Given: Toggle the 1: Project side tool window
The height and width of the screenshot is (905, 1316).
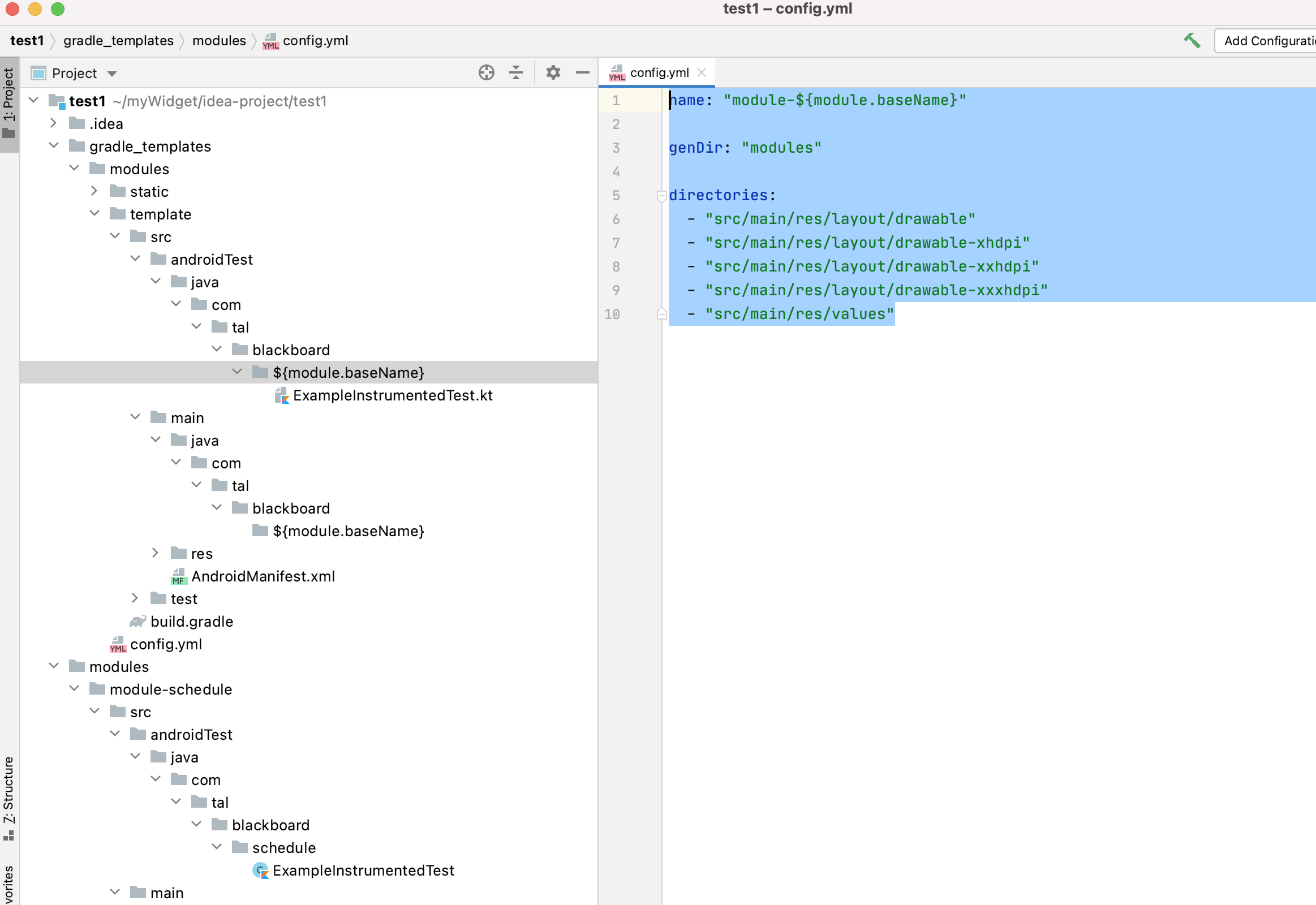Looking at the screenshot, I should 8,103.
